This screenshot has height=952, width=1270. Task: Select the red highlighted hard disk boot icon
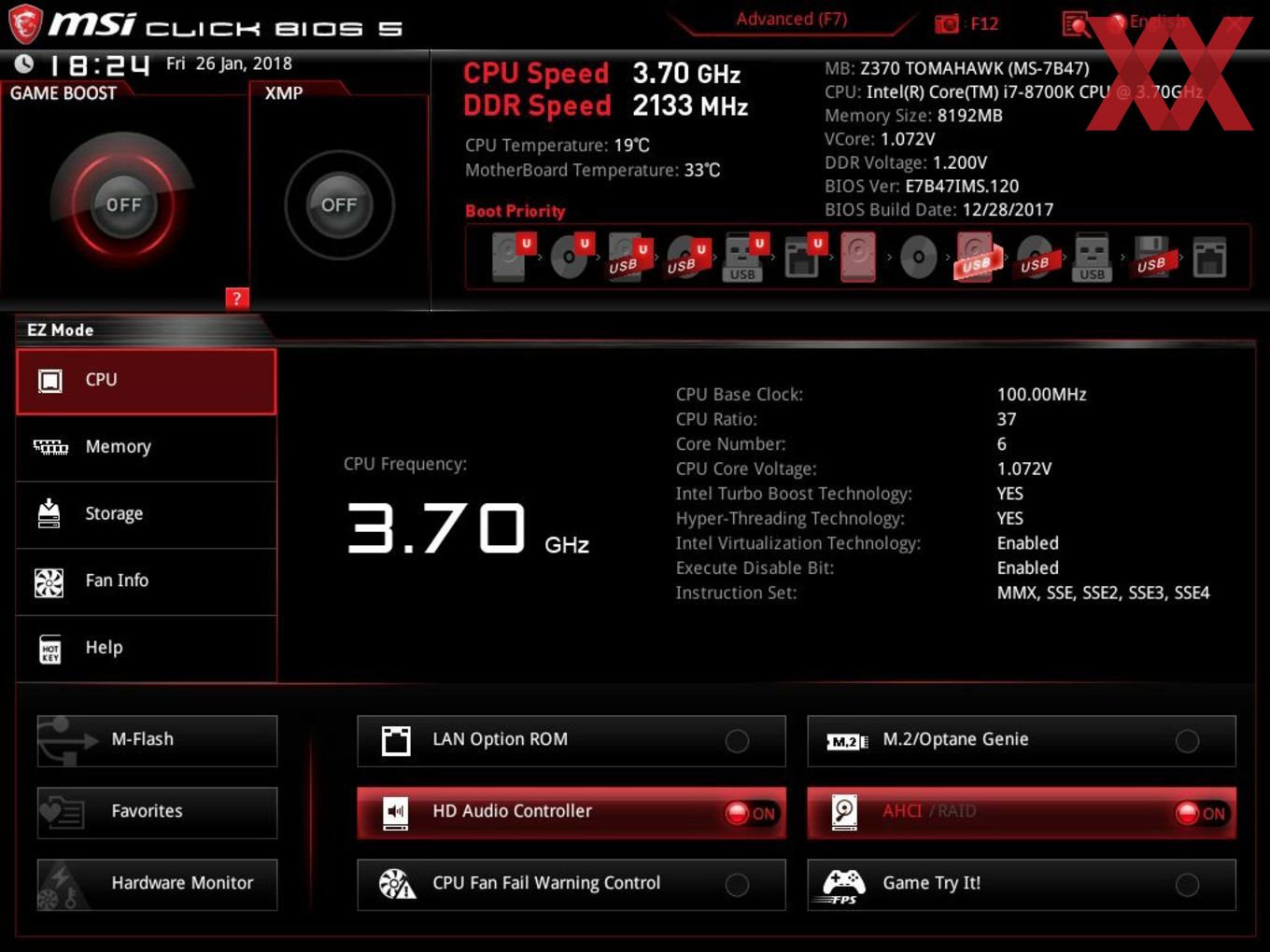pos(858,257)
